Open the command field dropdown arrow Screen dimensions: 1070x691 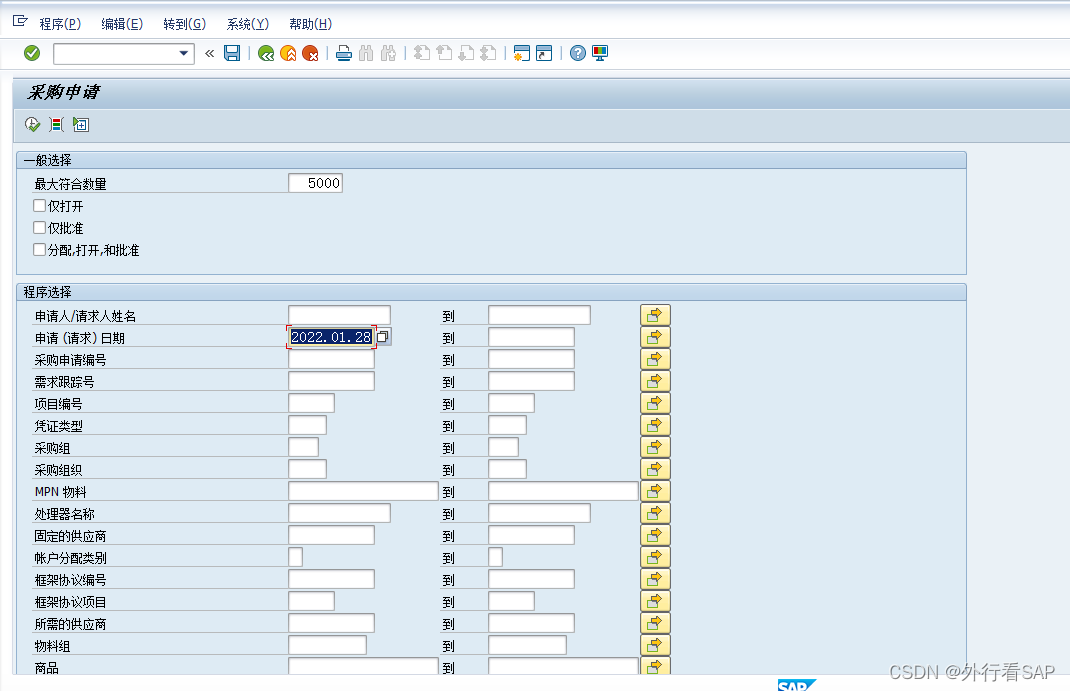pyautogui.click(x=183, y=53)
